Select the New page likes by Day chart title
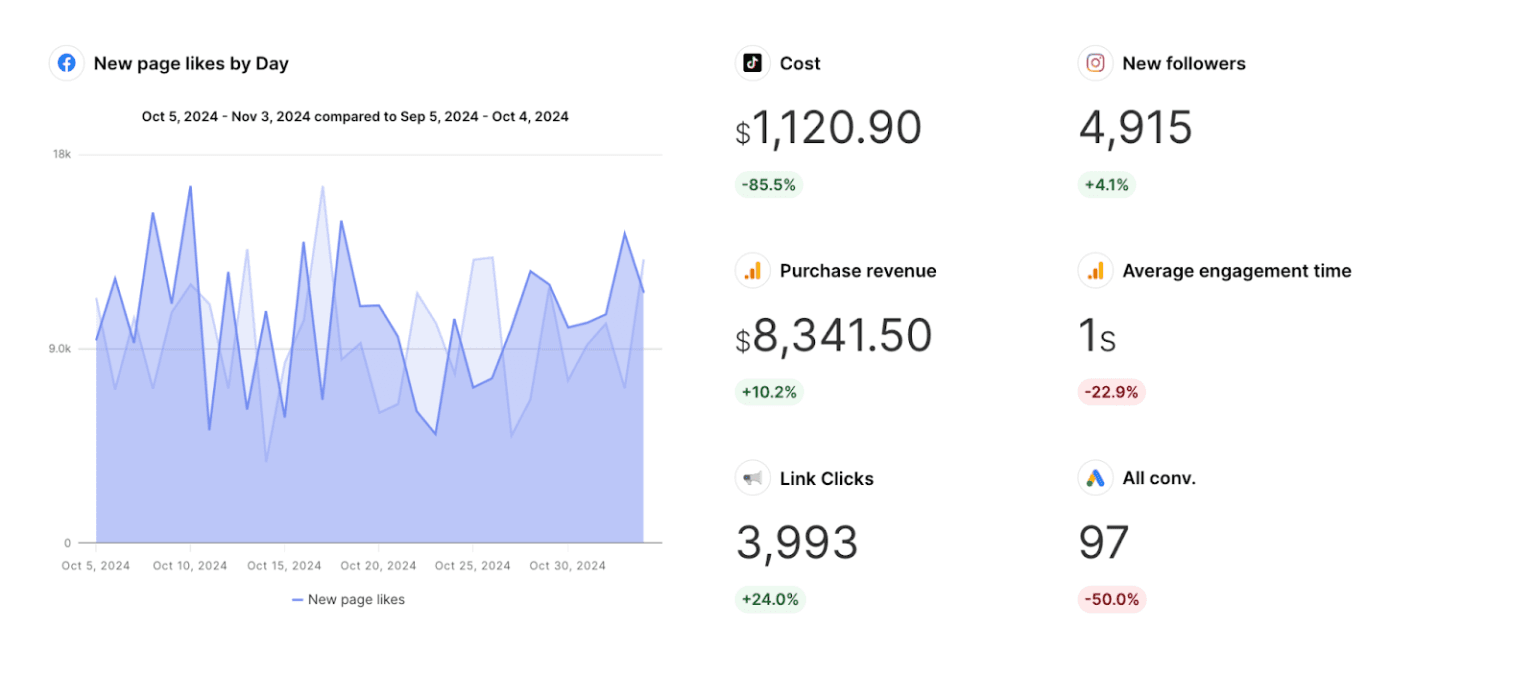The height and width of the screenshot is (677, 1536). [x=190, y=63]
